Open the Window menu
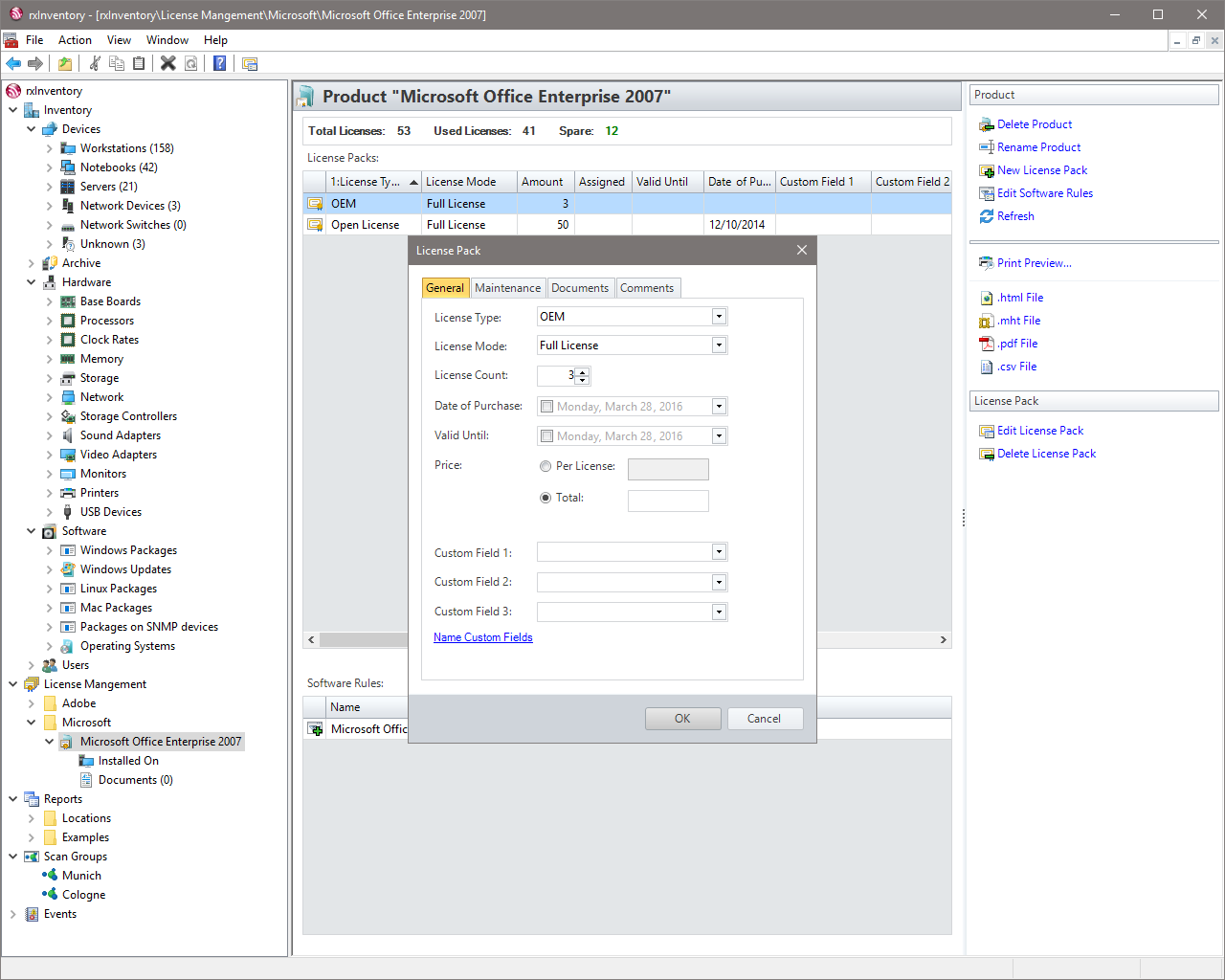 click(x=167, y=40)
